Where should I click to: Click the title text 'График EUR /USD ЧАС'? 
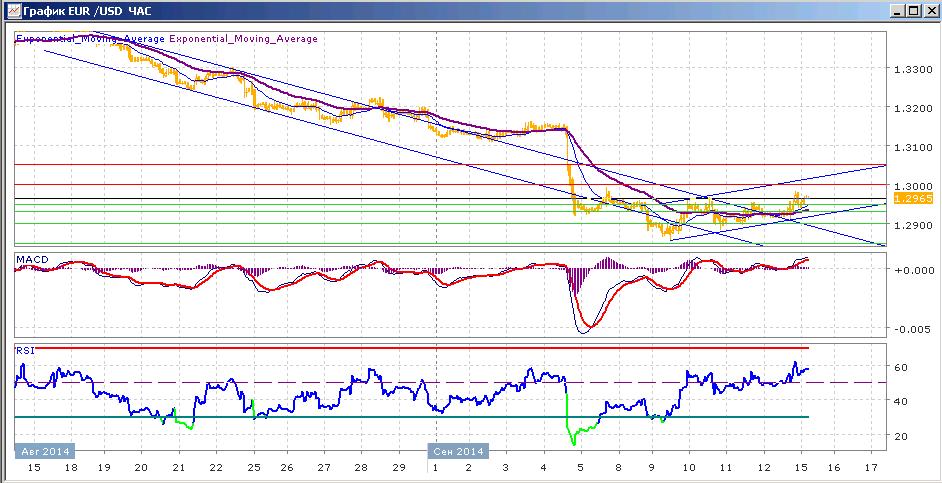coord(88,11)
